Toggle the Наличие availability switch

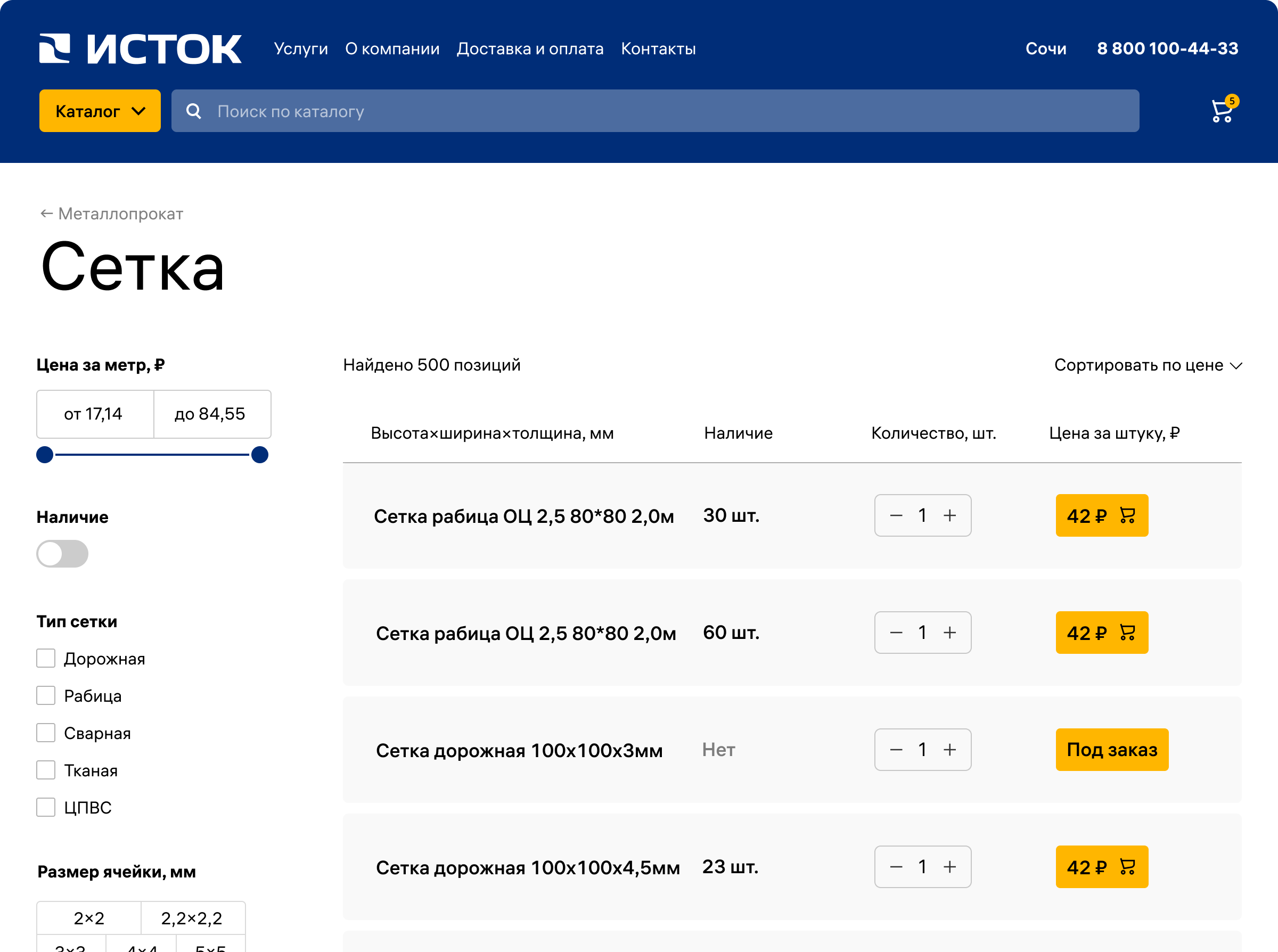click(62, 554)
